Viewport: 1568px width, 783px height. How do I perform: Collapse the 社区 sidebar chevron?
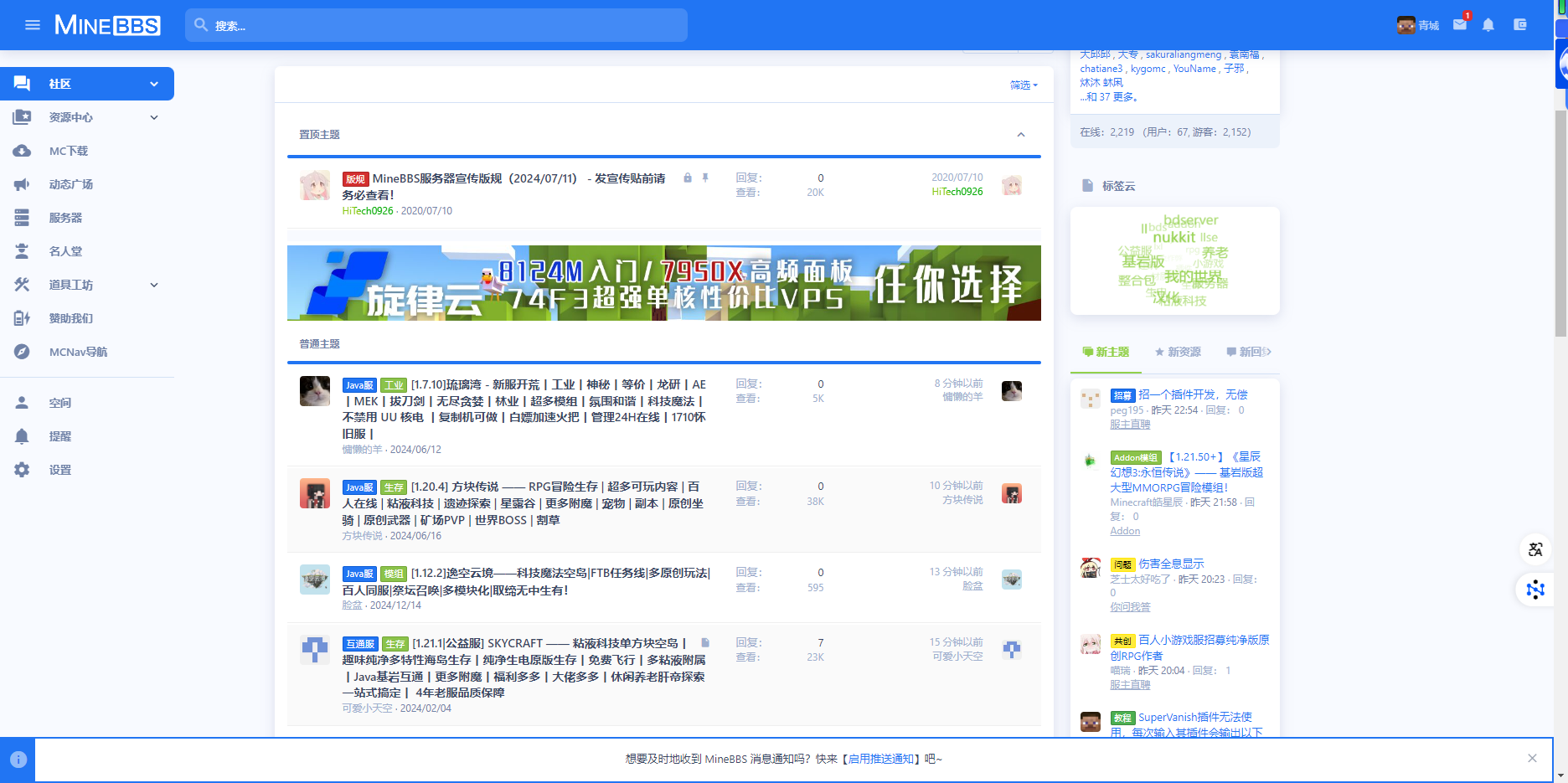154,84
